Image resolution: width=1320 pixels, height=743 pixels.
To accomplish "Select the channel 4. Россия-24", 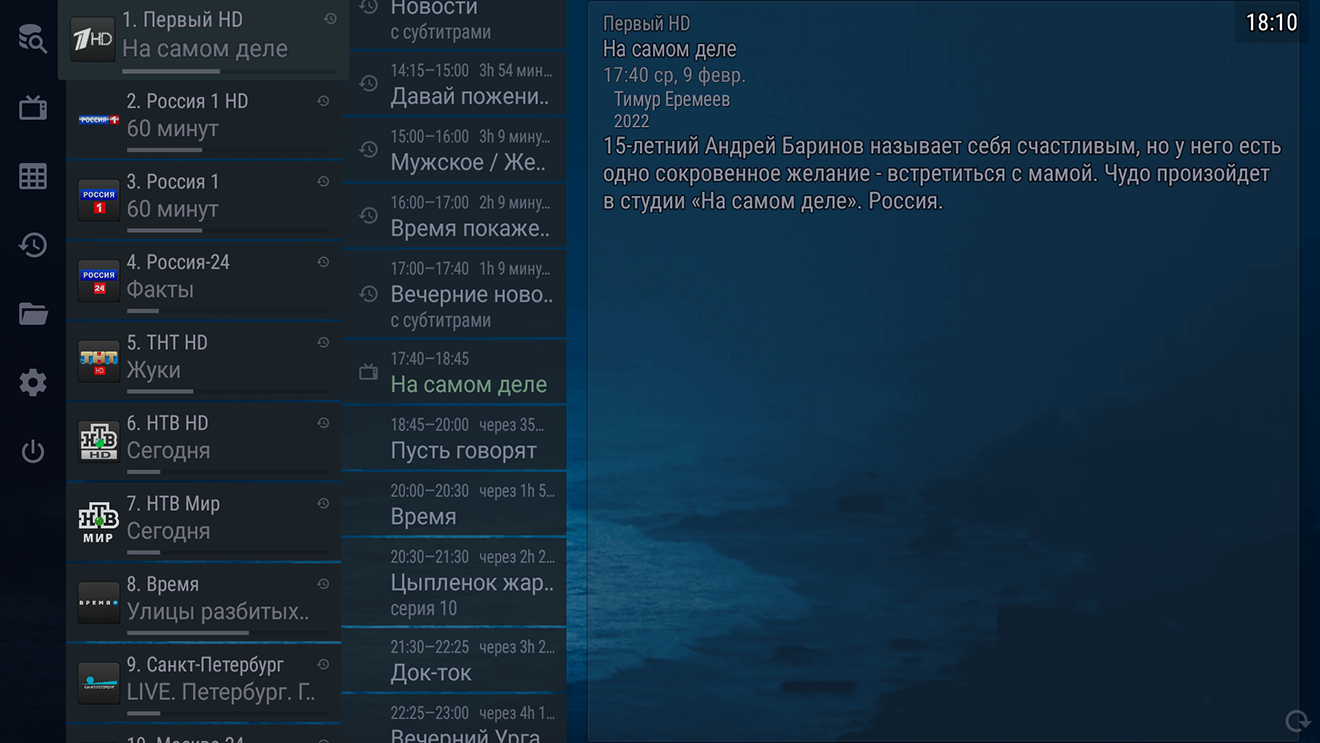I will [x=203, y=279].
